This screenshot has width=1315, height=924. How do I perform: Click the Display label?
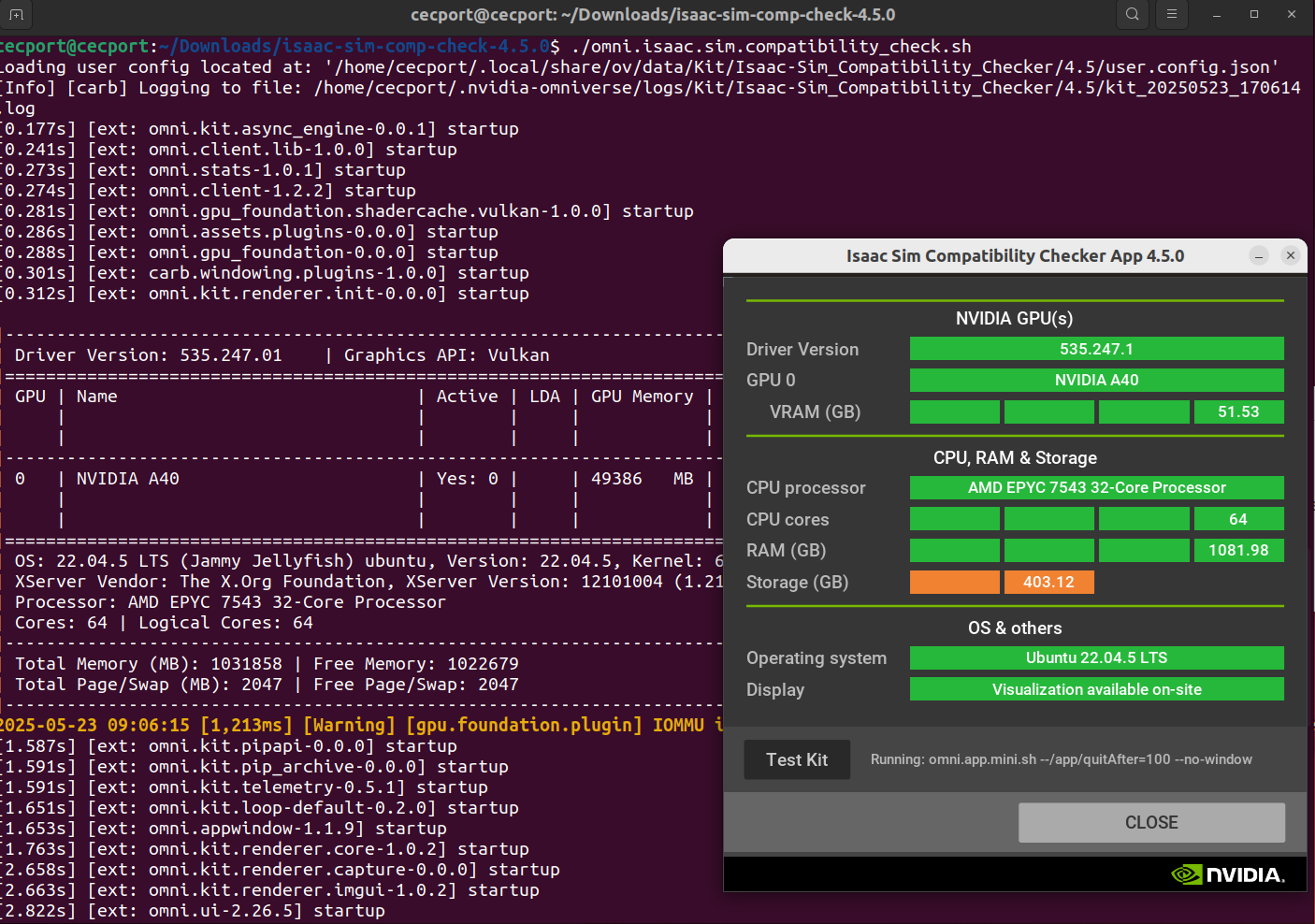(x=775, y=689)
